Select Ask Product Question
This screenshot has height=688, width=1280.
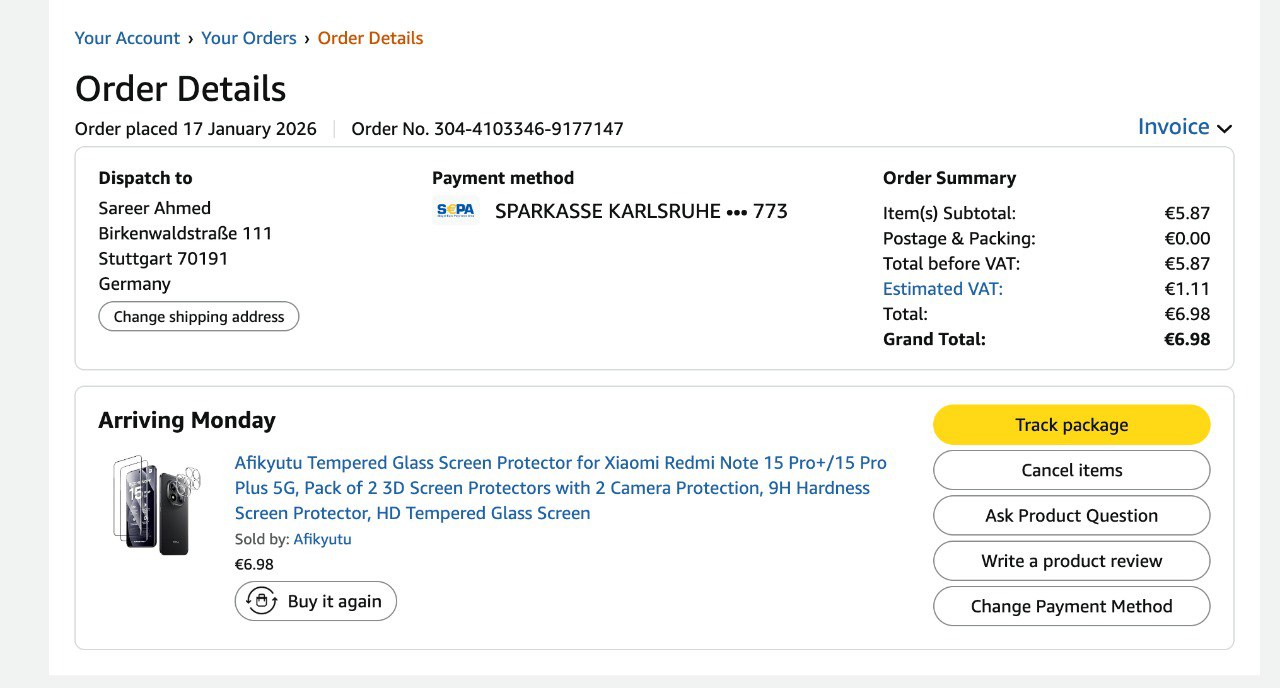1071,516
